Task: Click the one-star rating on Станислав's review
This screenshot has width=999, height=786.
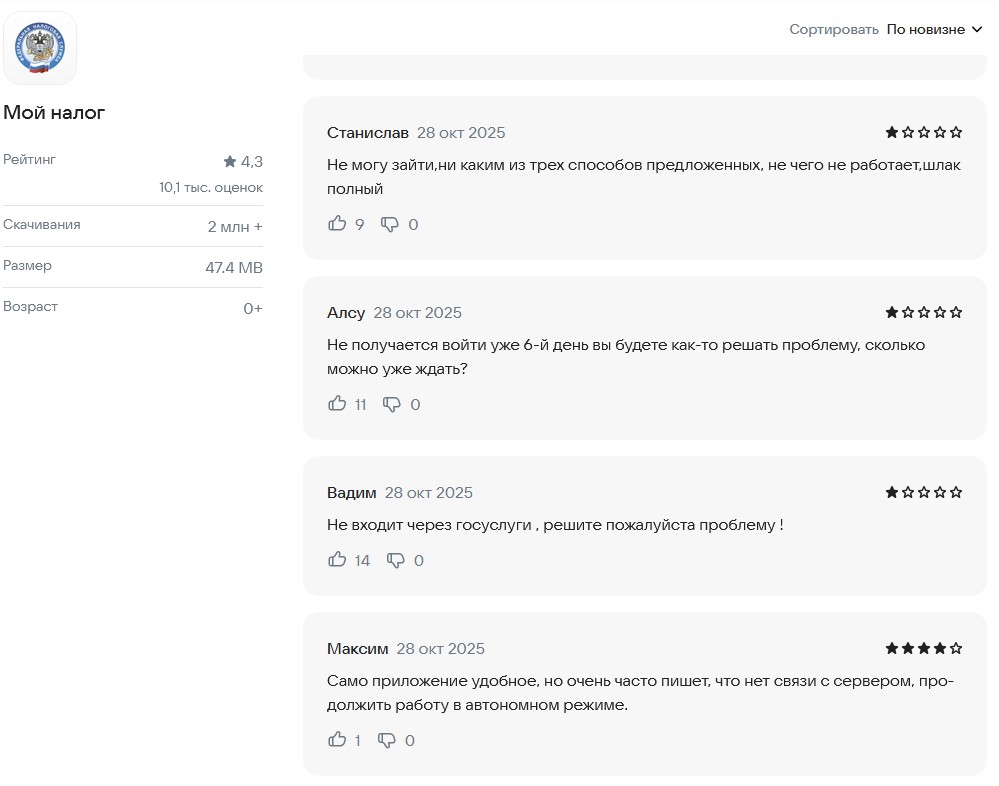Action: pyautogui.click(x=923, y=132)
